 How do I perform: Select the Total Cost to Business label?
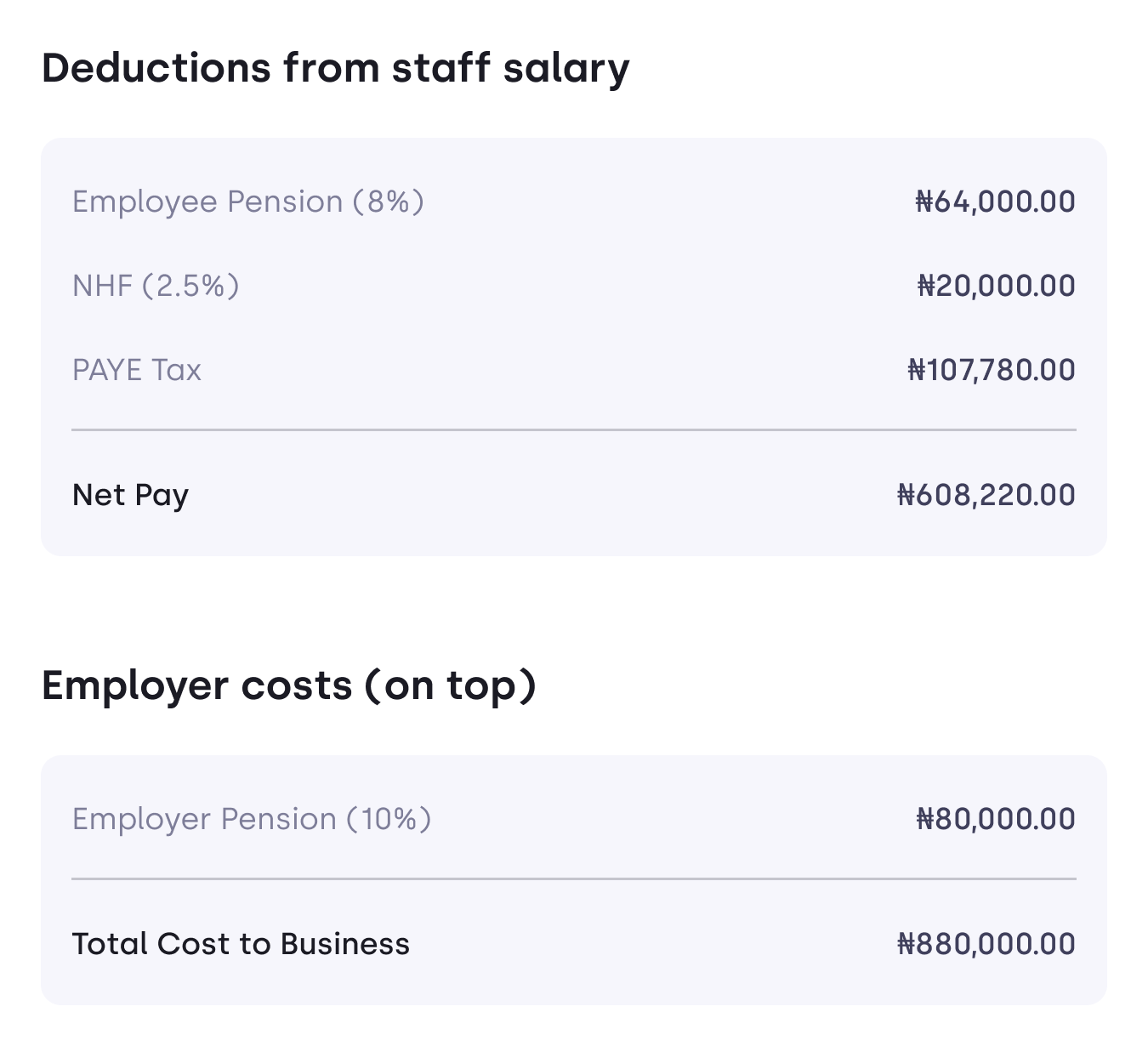pyautogui.click(x=241, y=944)
